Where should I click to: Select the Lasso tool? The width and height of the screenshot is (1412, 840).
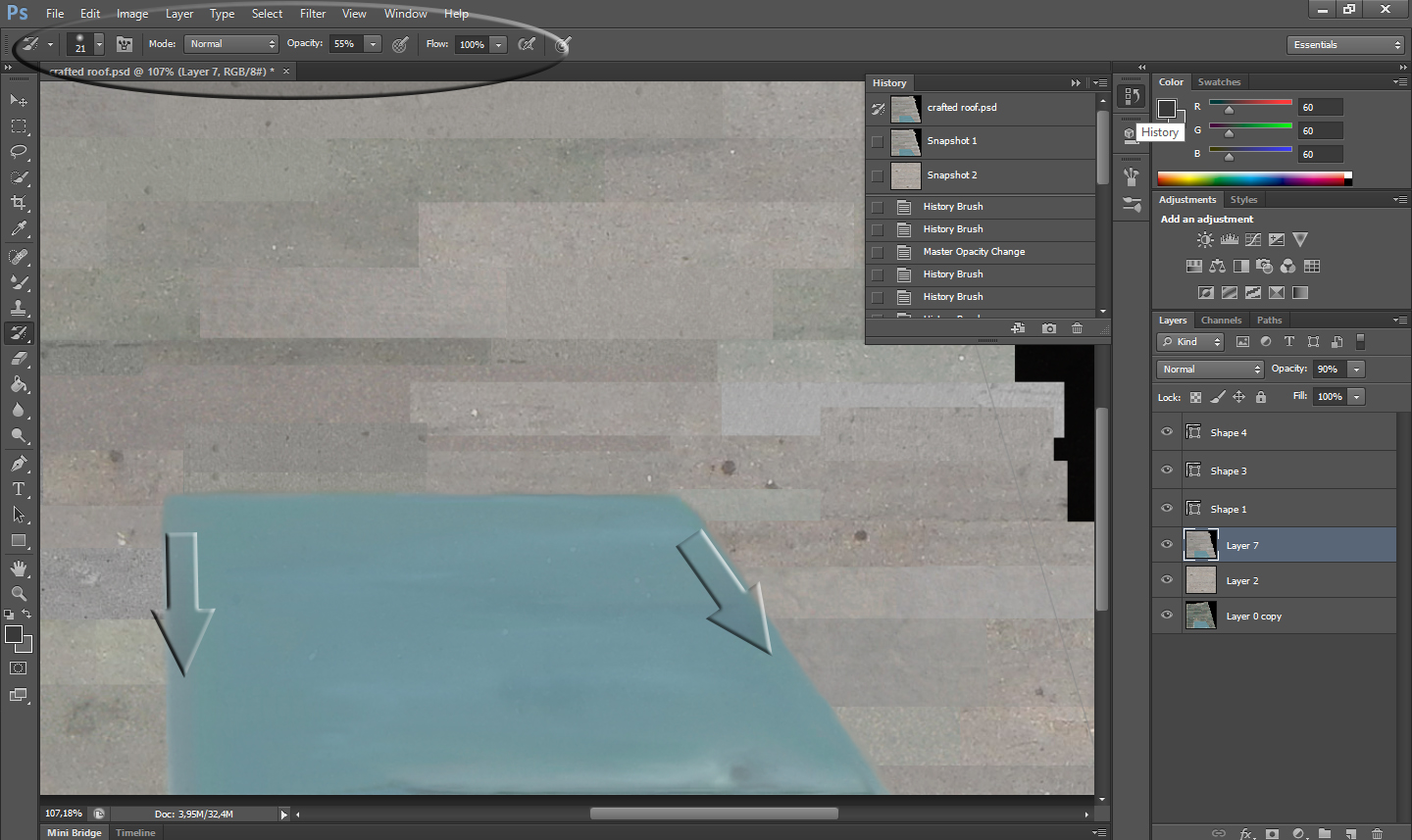pos(19,152)
